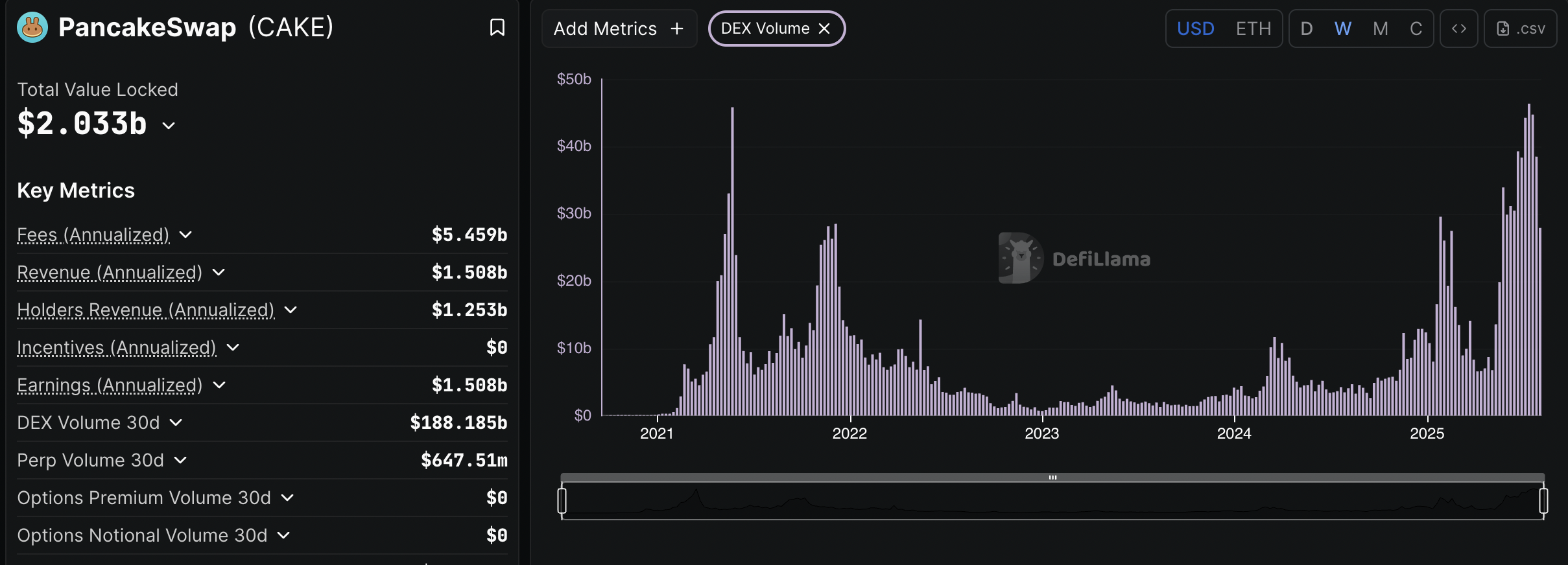The image size is (1568, 565).
Task: Click the range slider top grip bar
Action: 1052,478
